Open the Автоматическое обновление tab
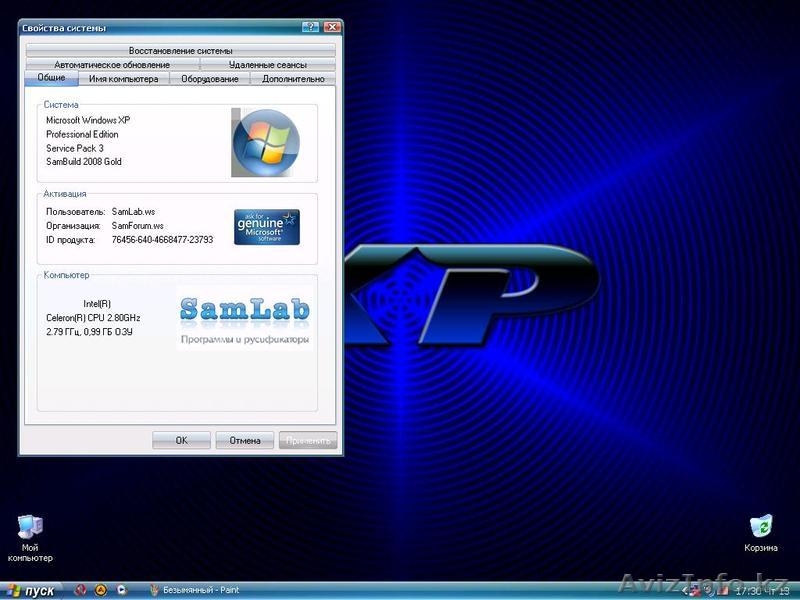The image size is (800, 600). click(x=112, y=64)
